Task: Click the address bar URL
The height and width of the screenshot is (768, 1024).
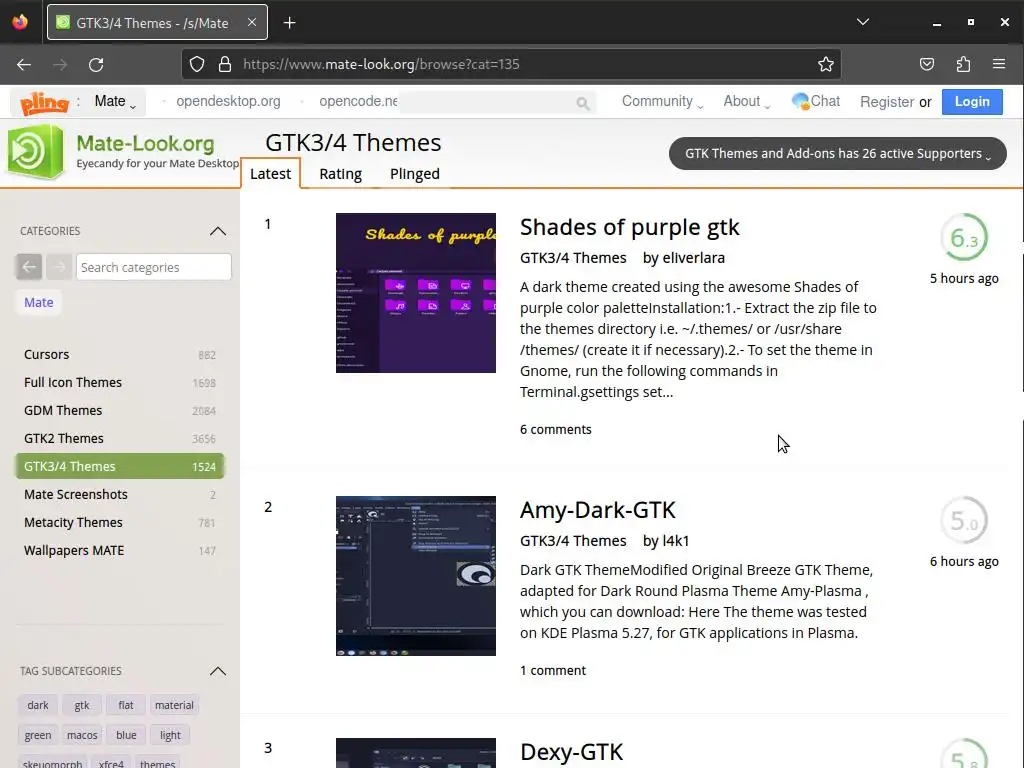Action: click(x=381, y=64)
